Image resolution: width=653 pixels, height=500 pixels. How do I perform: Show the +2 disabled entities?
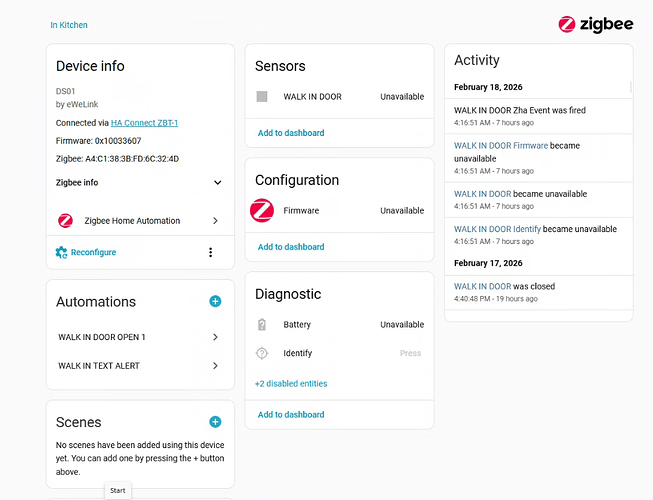(x=291, y=384)
